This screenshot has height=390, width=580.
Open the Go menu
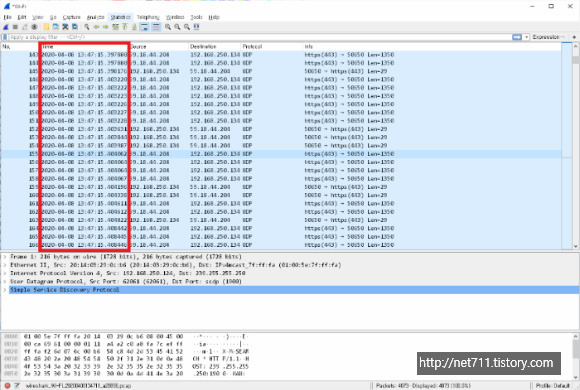pos(53,17)
